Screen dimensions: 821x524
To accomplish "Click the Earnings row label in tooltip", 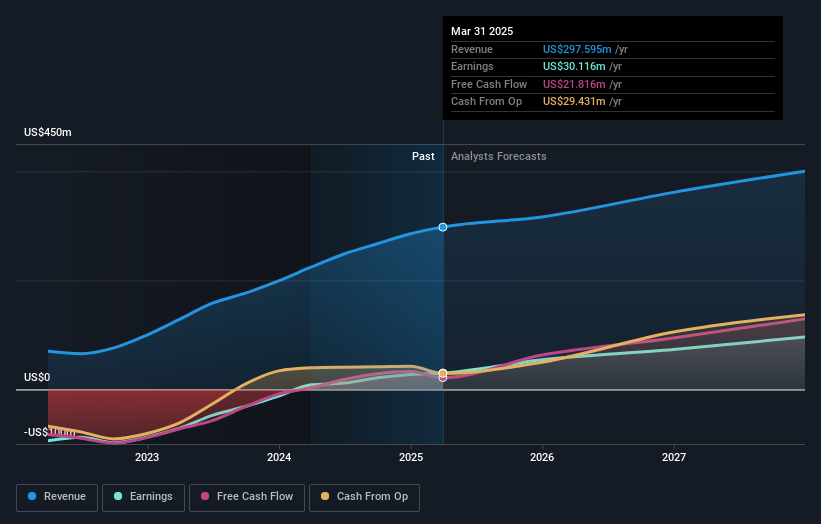I will click(x=472, y=66).
